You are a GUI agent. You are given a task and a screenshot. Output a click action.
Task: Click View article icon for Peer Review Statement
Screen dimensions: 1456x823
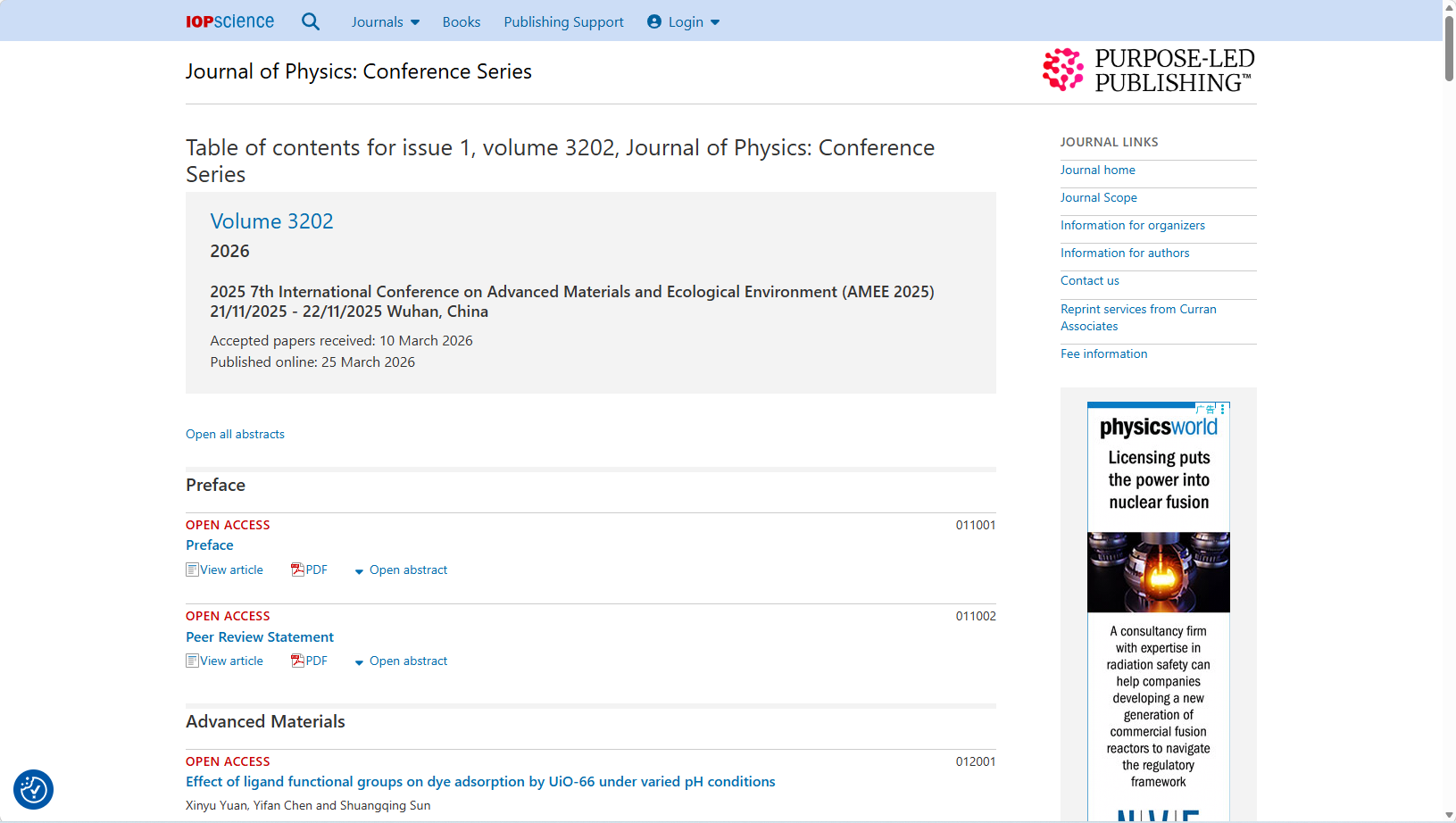point(192,661)
